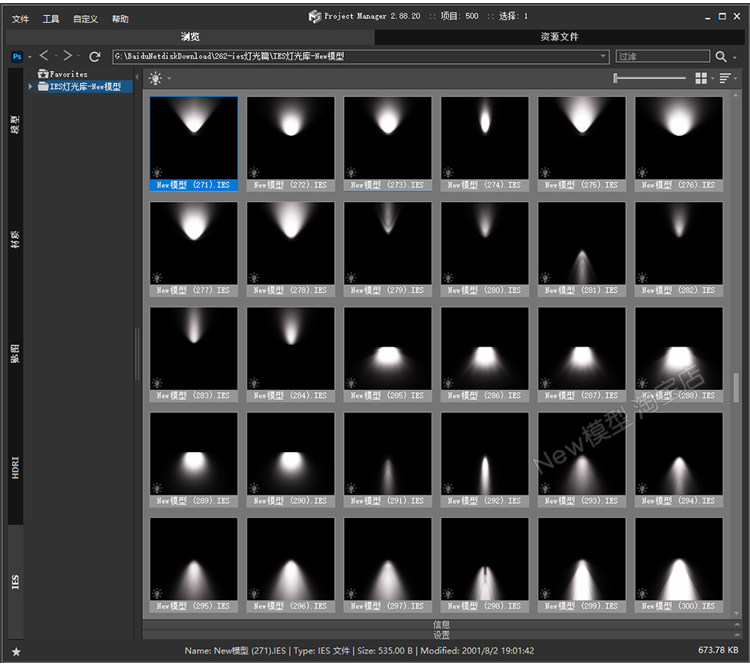Switch to the 资源文件 tab
Image resolution: width=750 pixels, height=666 pixels.
pyautogui.click(x=559, y=37)
